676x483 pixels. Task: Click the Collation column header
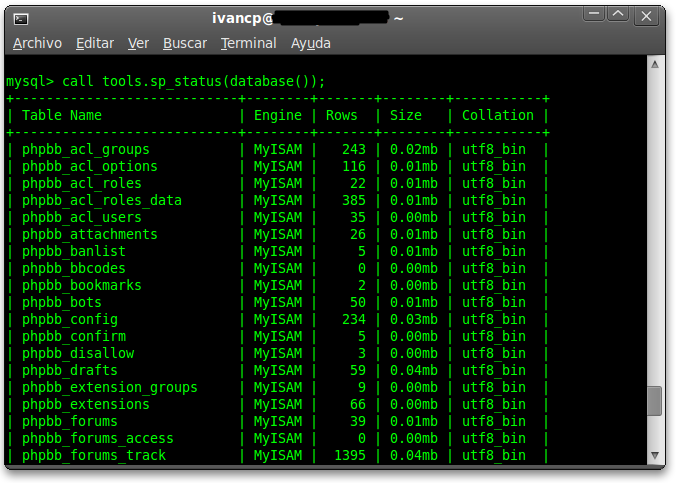click(498, 116)
